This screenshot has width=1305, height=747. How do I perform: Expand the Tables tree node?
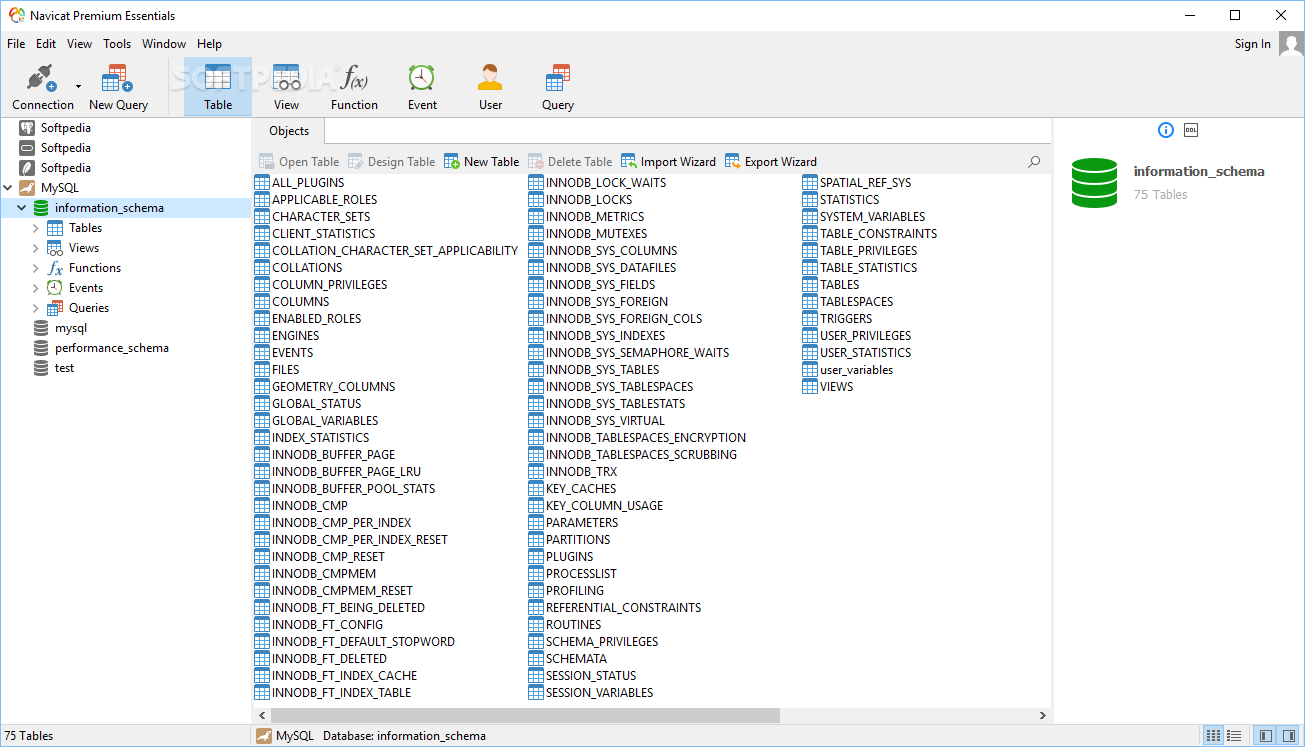(x=36, y=228)
